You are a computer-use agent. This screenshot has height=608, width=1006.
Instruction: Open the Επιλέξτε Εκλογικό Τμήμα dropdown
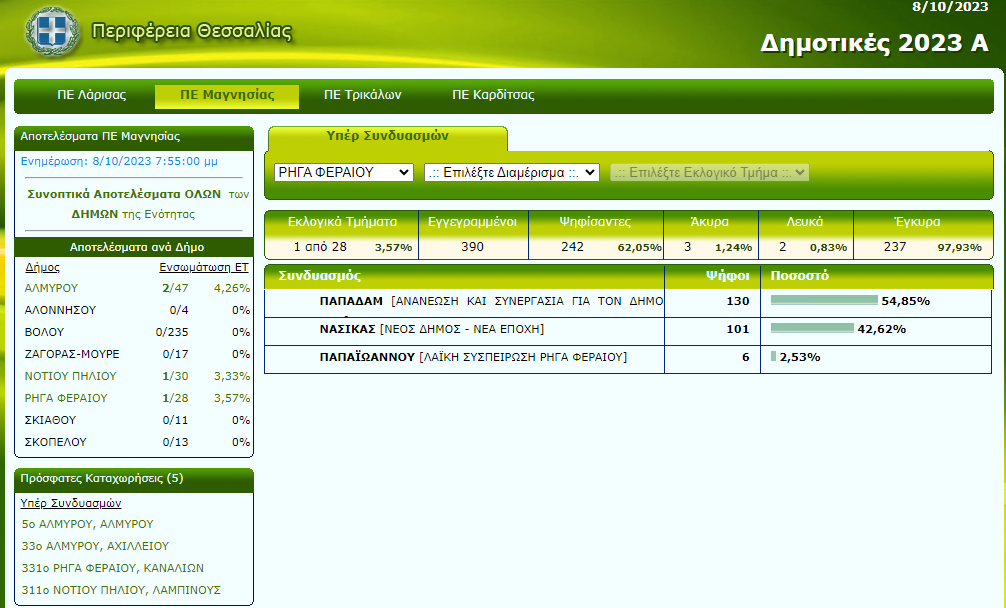709,172
